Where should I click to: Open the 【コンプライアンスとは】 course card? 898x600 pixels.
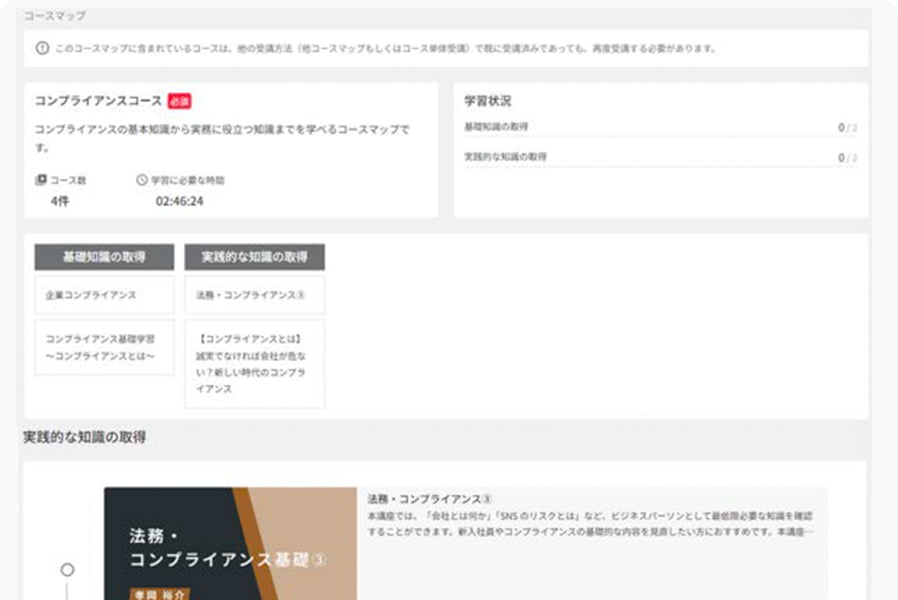coord(255,364)
